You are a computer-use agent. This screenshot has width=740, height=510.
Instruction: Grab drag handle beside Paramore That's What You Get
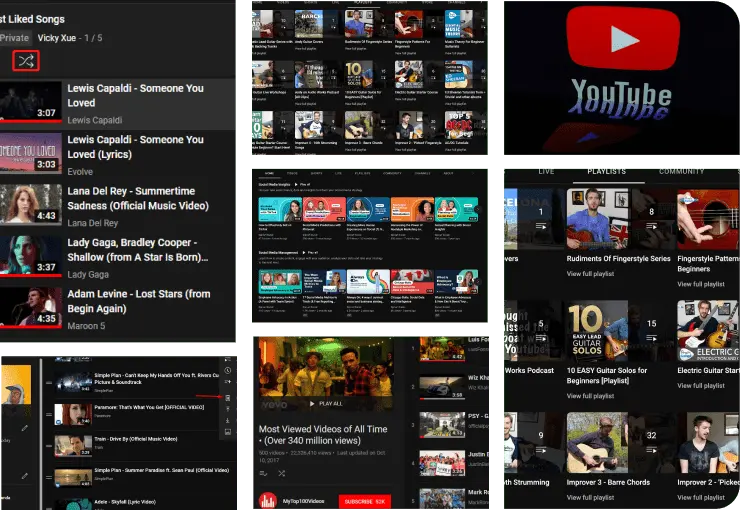[x=49, y=414]
